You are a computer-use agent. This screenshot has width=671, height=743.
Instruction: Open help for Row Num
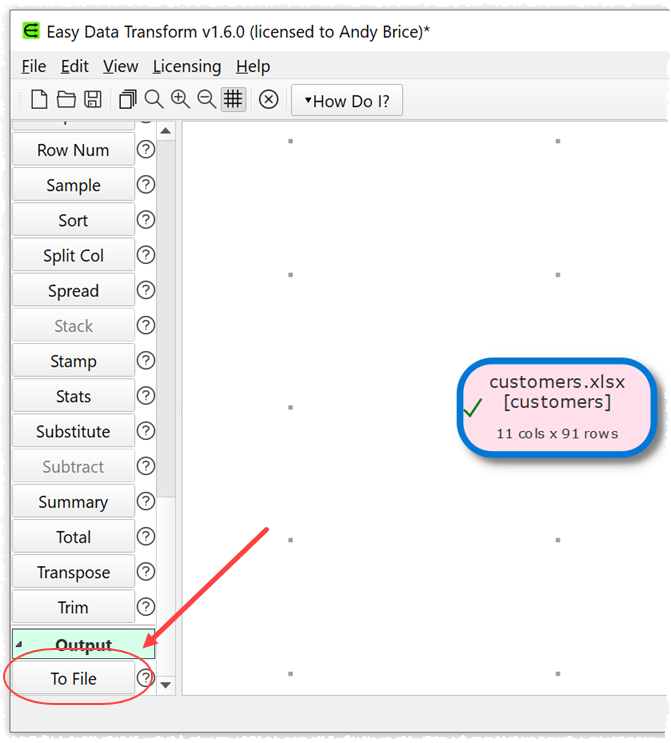pos(146,149)
